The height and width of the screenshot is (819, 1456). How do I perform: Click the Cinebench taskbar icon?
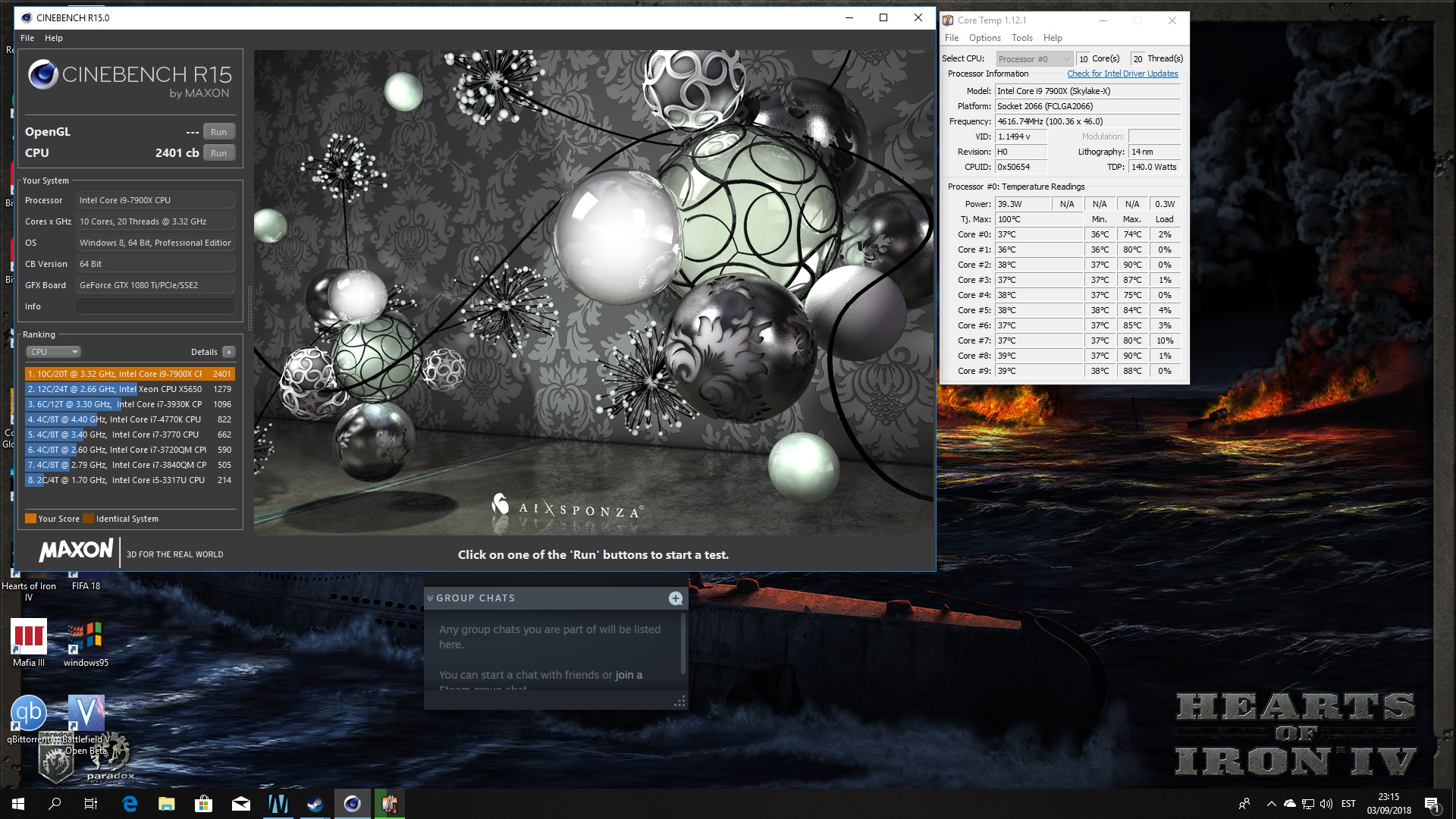tap(352, 804)
